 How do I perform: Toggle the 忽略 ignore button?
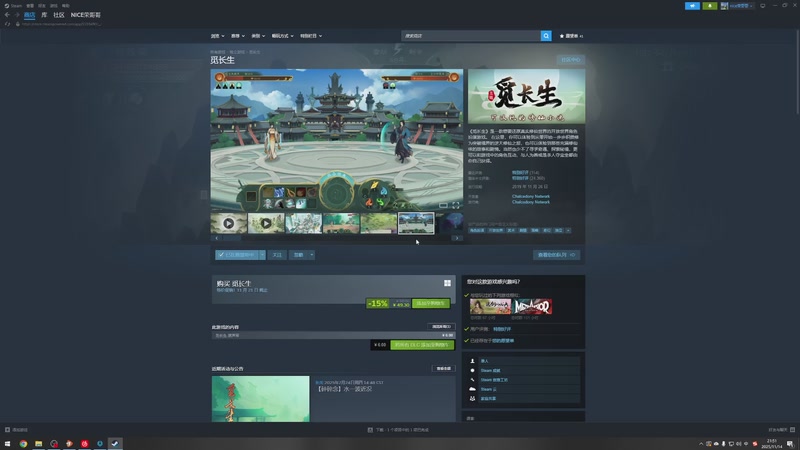(x=298, y=255)
